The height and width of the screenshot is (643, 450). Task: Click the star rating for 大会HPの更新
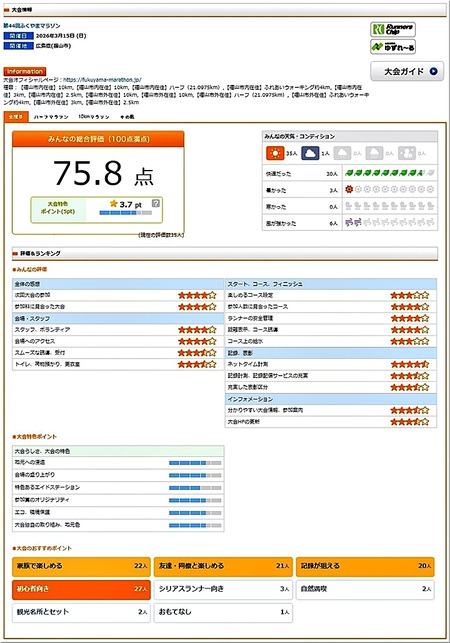coord(410,422)
